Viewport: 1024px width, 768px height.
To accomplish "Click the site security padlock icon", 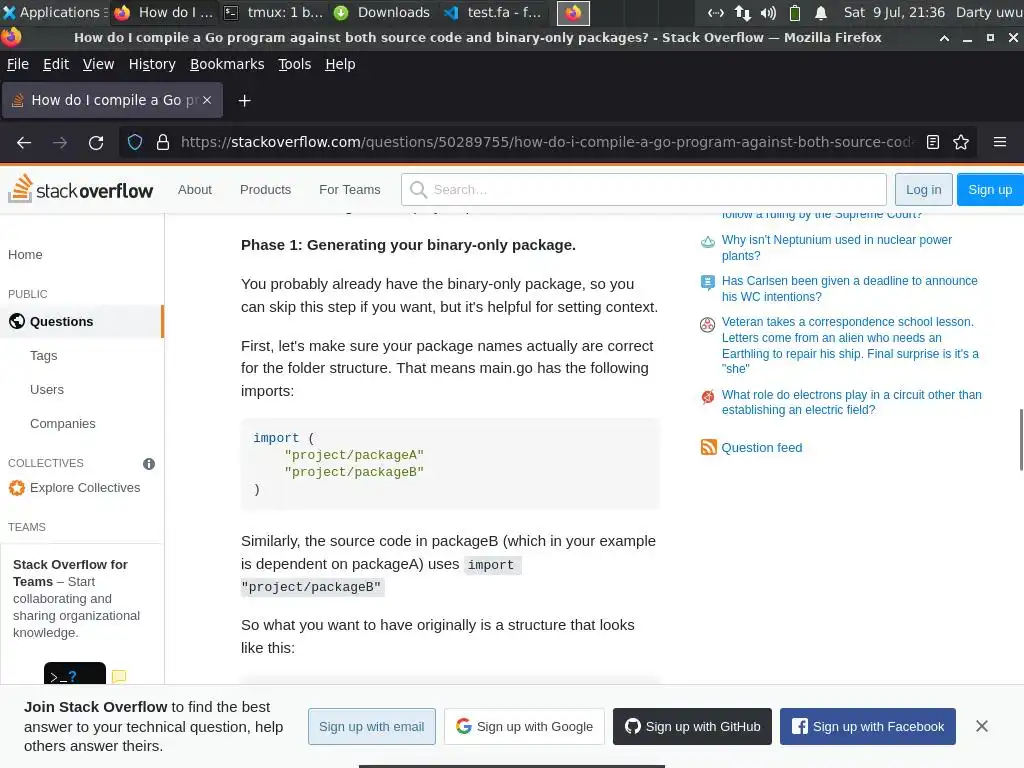I will [163, 142].
